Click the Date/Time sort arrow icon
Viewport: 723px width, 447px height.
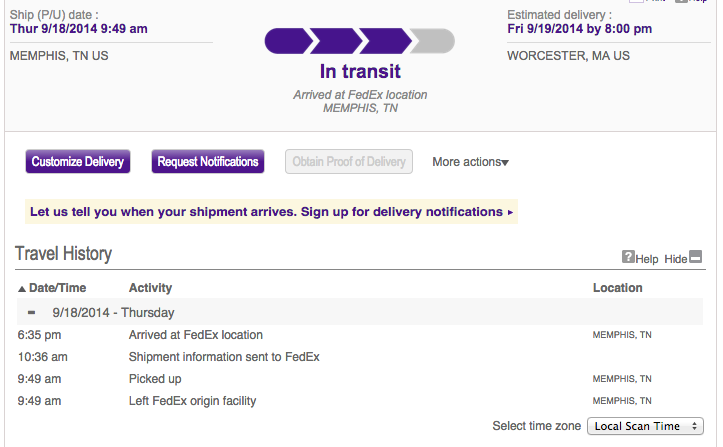coord(23,289)
